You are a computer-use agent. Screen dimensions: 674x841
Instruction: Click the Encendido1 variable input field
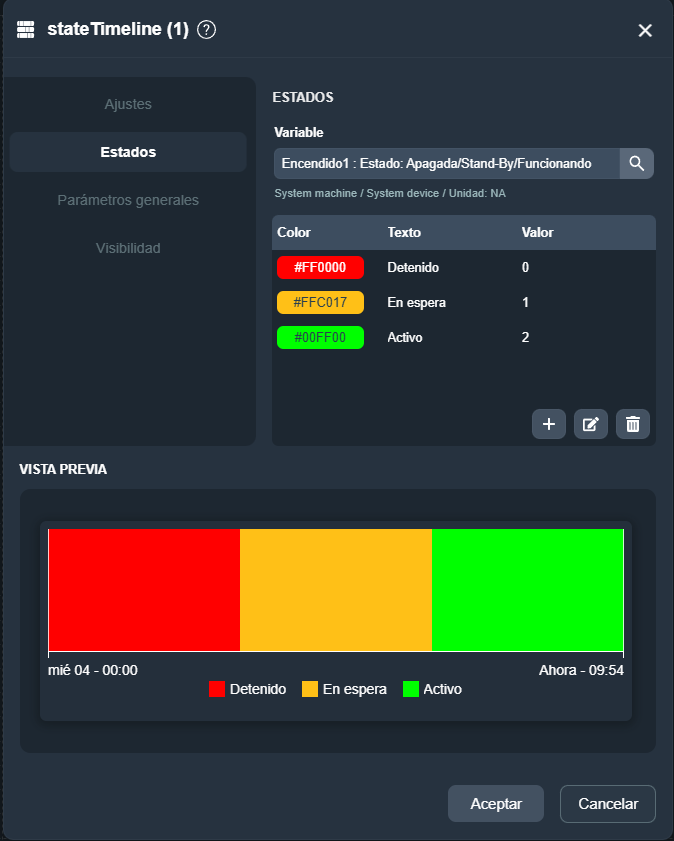(x=446, y=163)
